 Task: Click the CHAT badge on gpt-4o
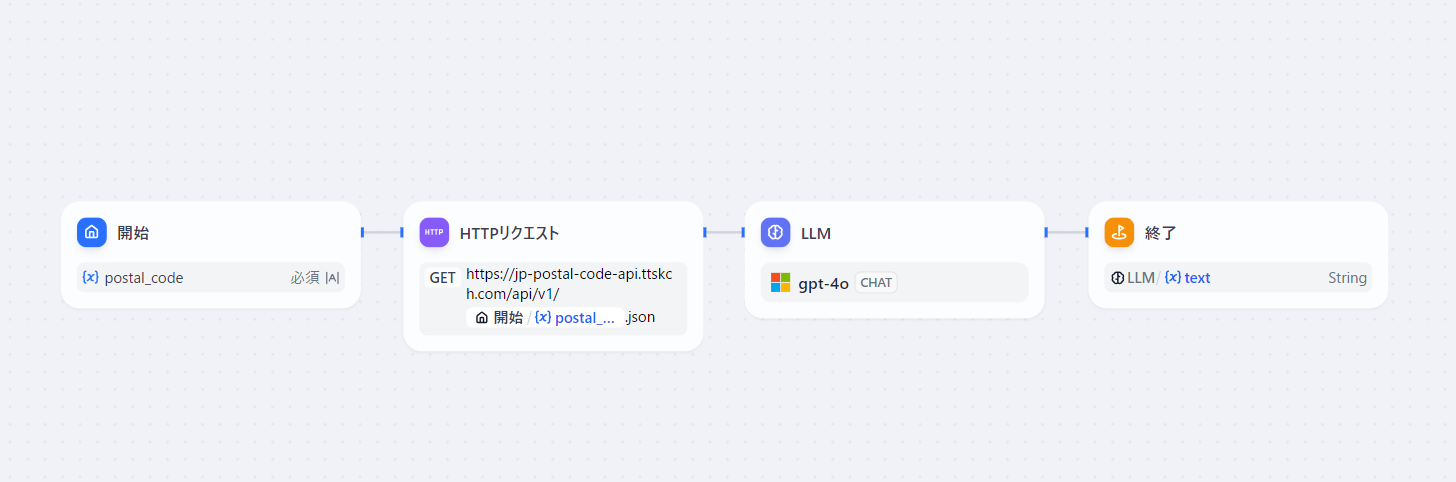[x=876, y=283]
